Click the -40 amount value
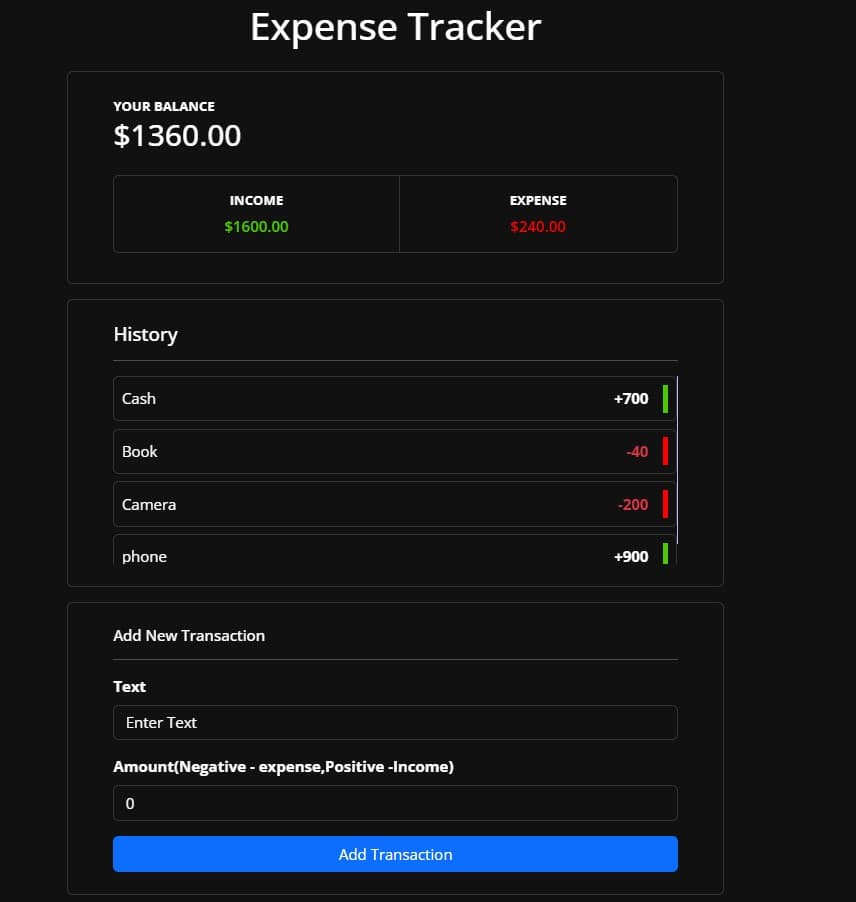Image resolution: width=856 pixels, height=902 pixels. point(637,452)
